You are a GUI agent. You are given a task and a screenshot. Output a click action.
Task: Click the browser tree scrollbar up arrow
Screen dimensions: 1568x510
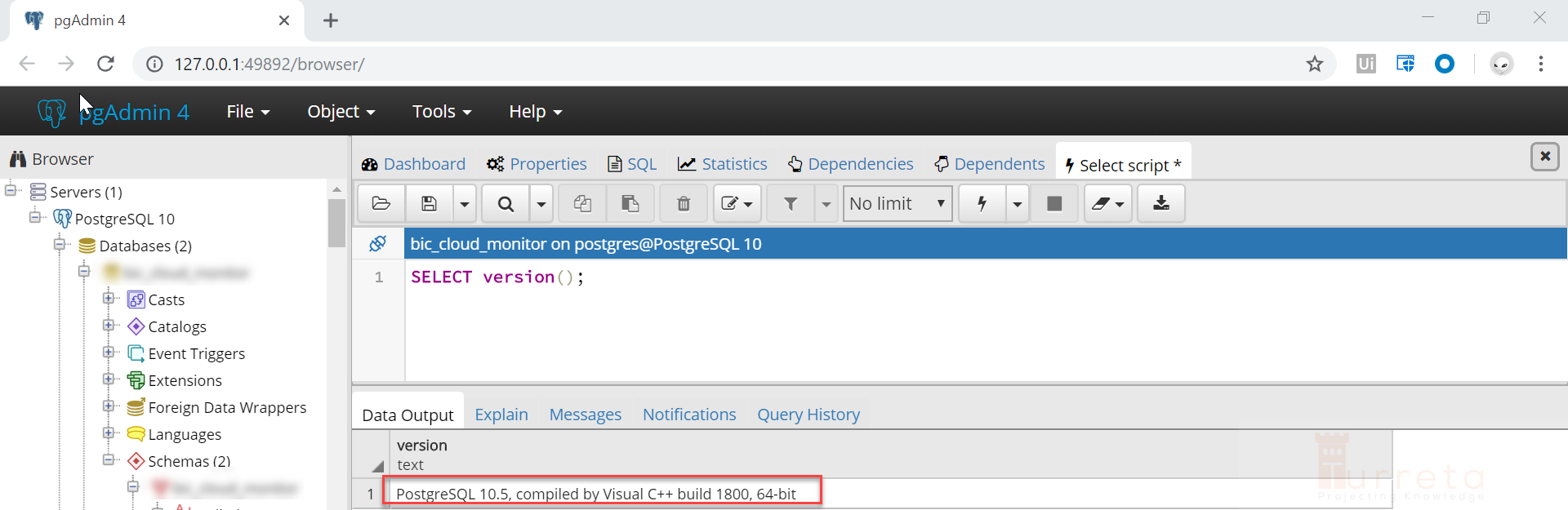[336, 188]
